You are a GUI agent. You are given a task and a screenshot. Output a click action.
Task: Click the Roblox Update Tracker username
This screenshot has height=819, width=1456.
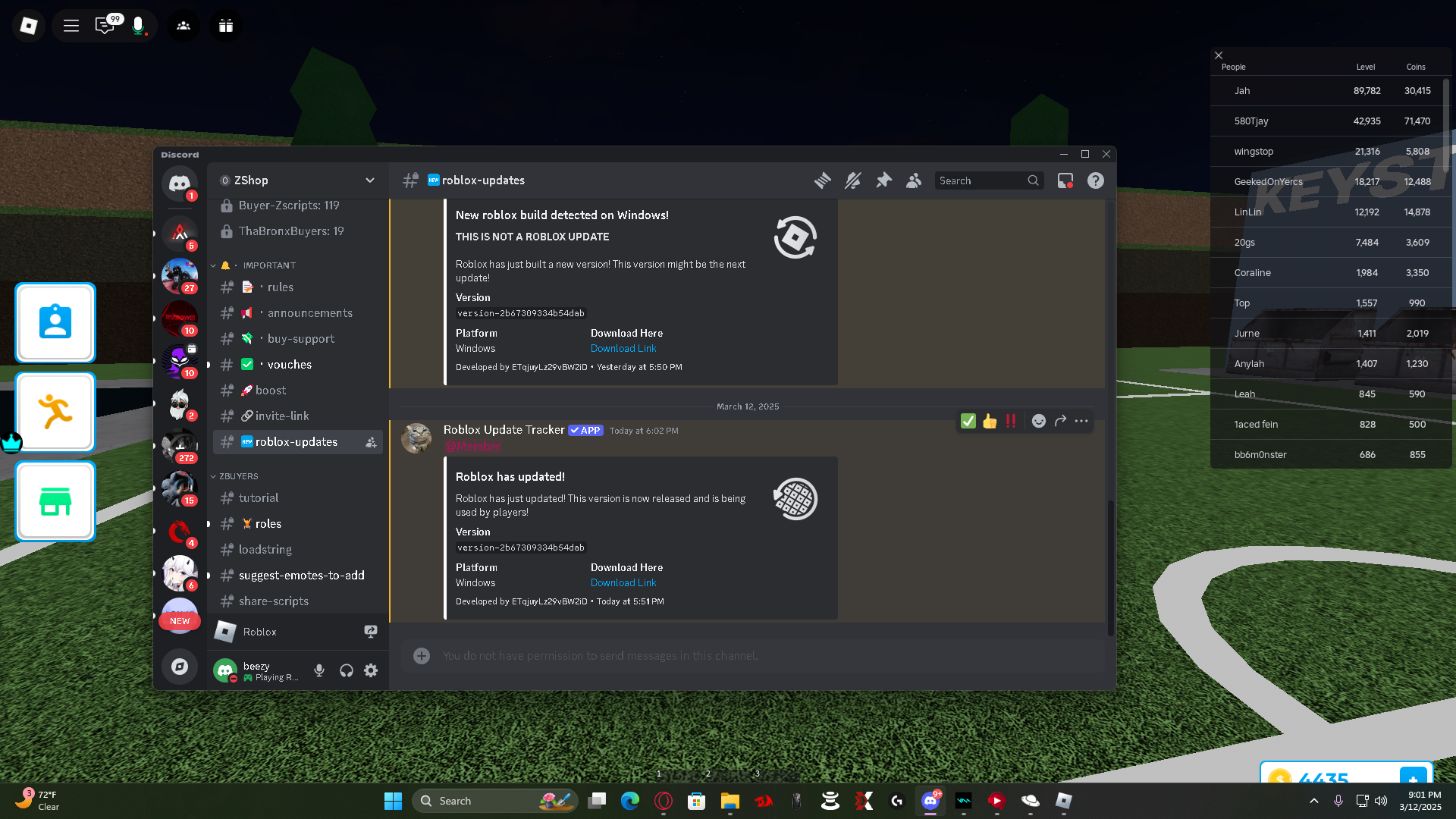pyautogui.click(x=504, y=430)
